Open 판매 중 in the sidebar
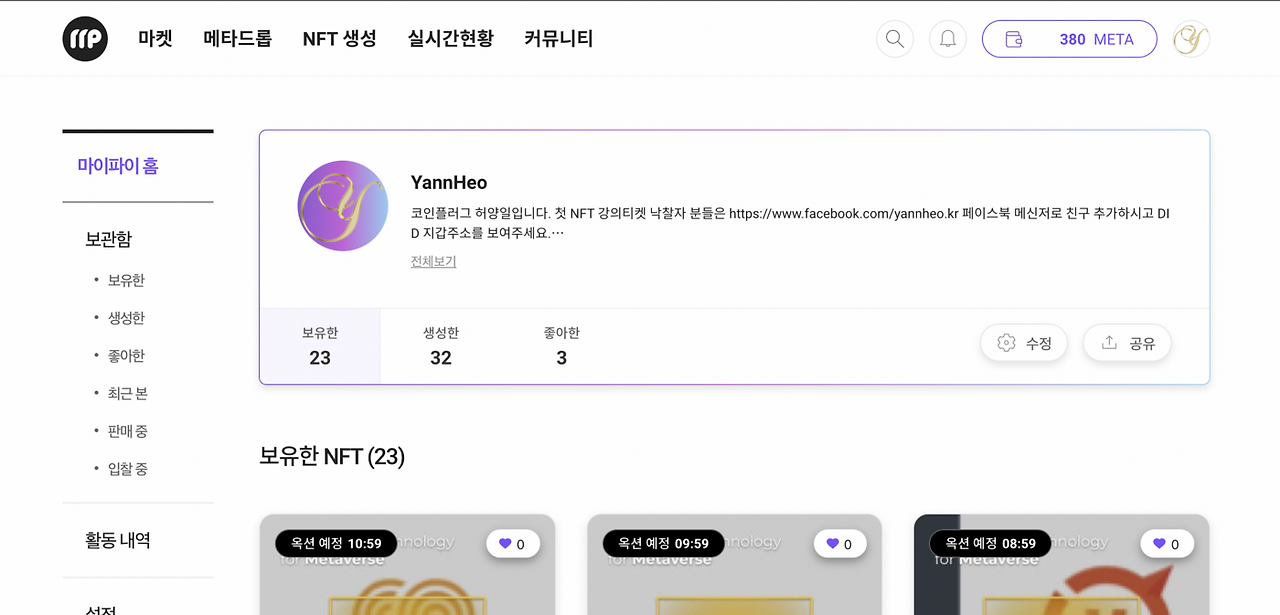This screenshot has width=1280, height=615. pyautogui.click(x=127, y=431)
